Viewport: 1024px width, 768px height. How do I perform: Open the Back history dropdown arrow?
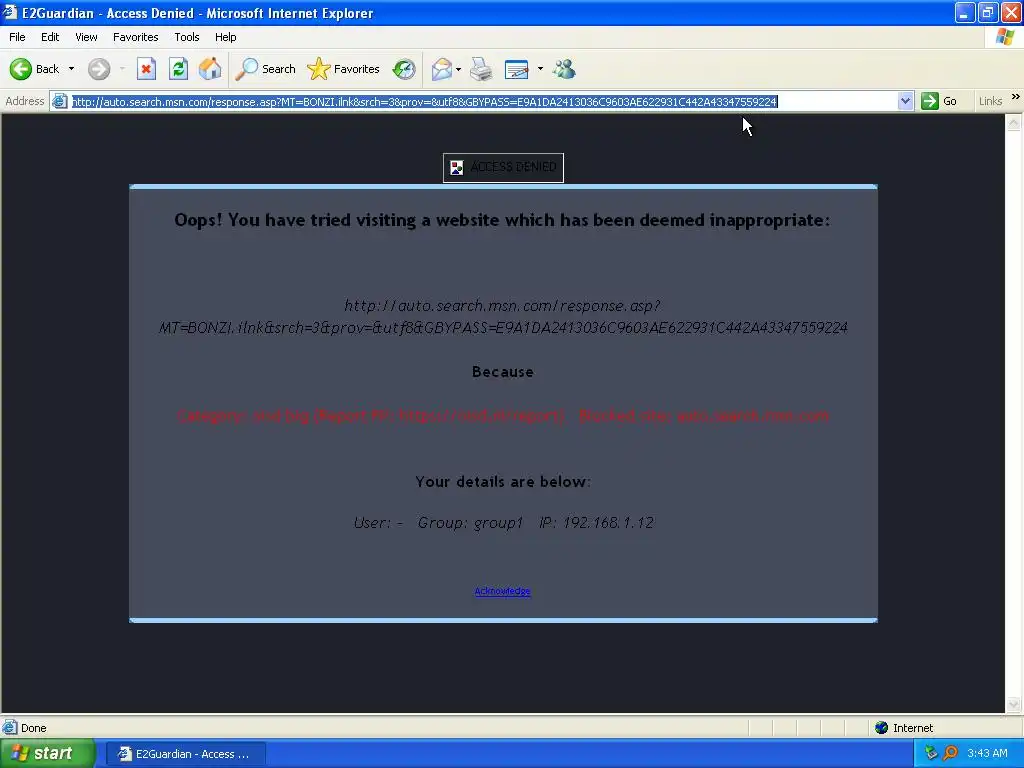pos(71,69)
